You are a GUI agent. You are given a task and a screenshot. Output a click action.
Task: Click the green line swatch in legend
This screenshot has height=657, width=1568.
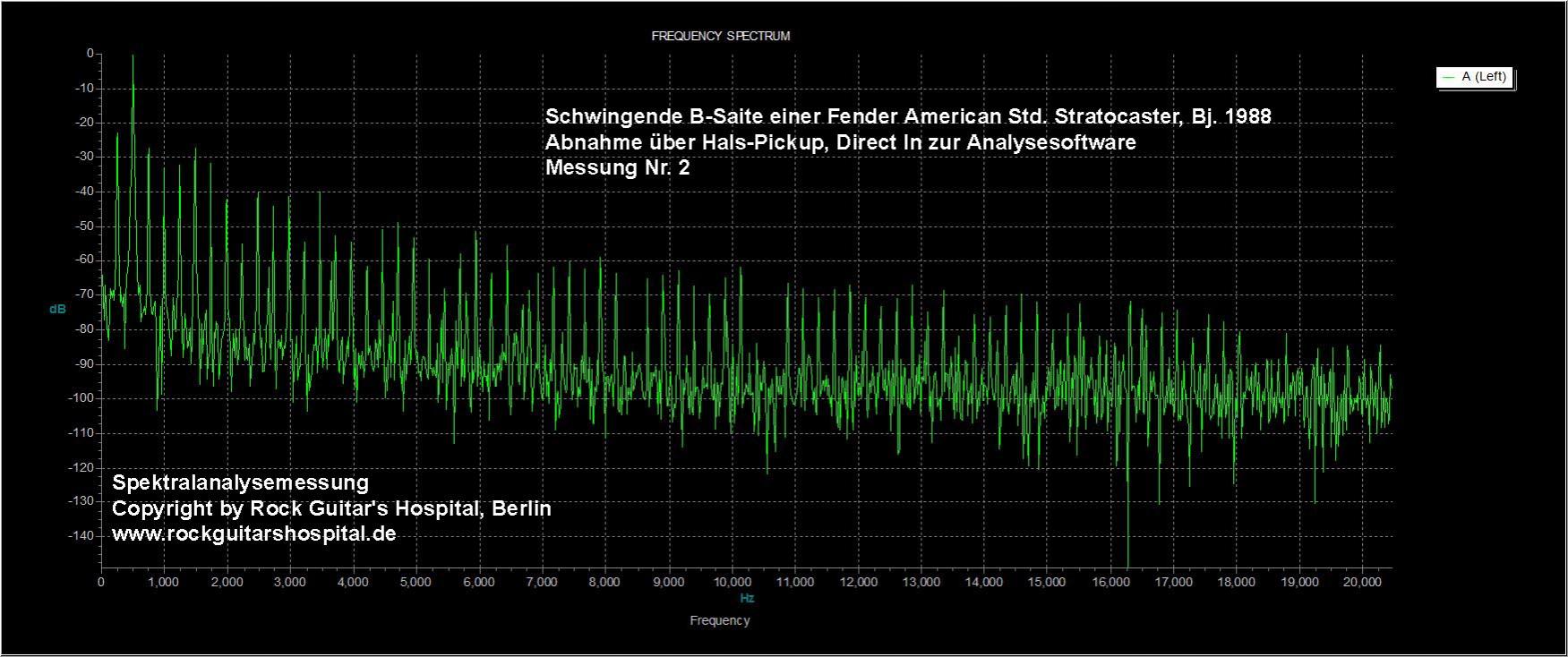coord(1448,78)
